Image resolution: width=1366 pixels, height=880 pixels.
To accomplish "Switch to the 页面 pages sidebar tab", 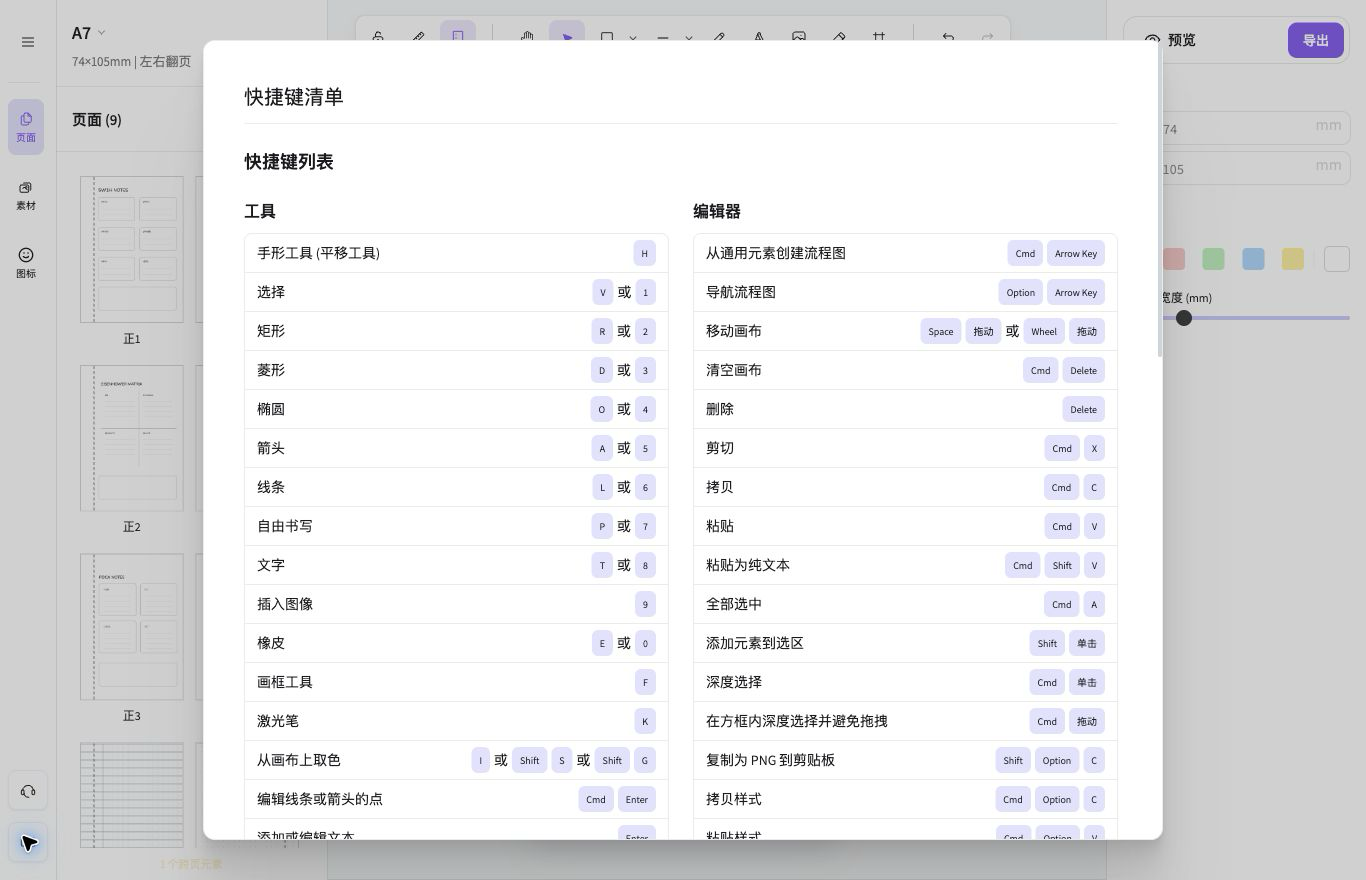I will 26,127.
